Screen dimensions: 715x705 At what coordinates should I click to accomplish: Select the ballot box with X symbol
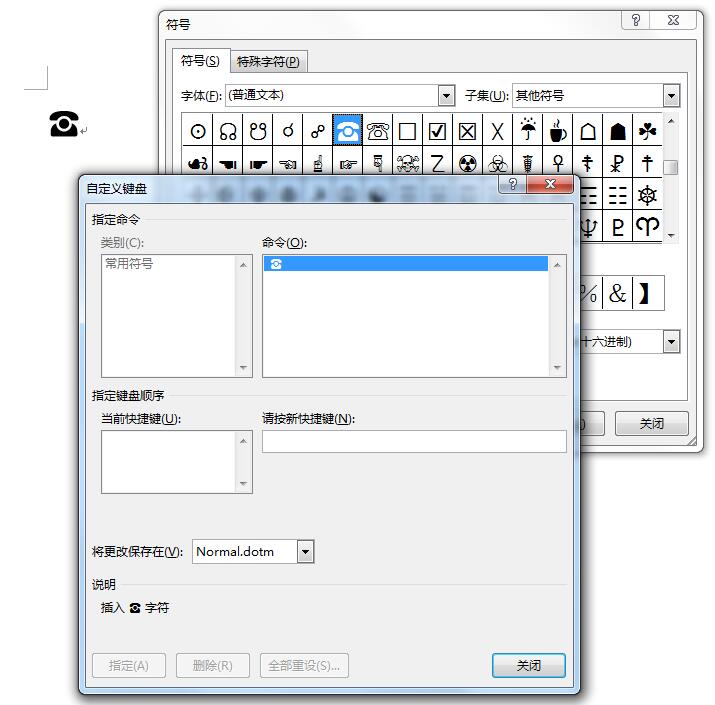tap(467, 131)
